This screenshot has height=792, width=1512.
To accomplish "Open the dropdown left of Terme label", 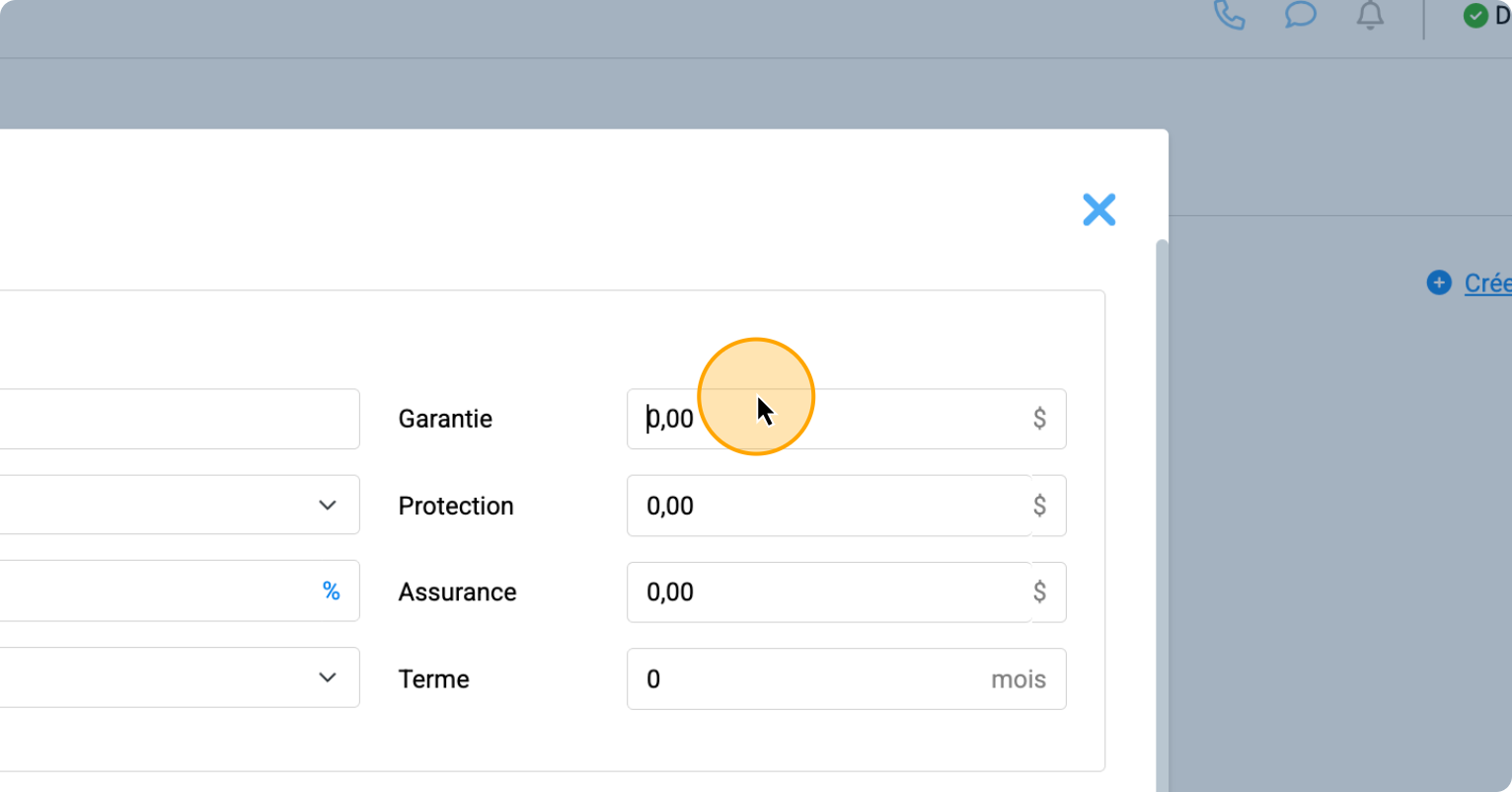I will (x=327, y=678).
